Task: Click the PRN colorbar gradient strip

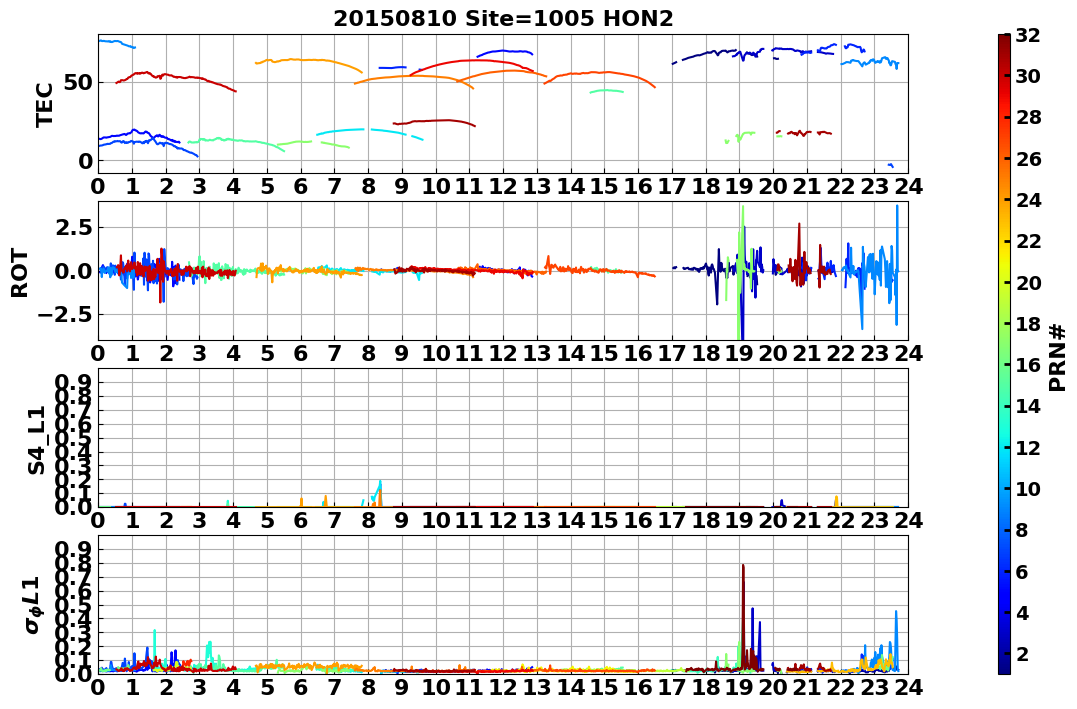Action: (1004, 354)
